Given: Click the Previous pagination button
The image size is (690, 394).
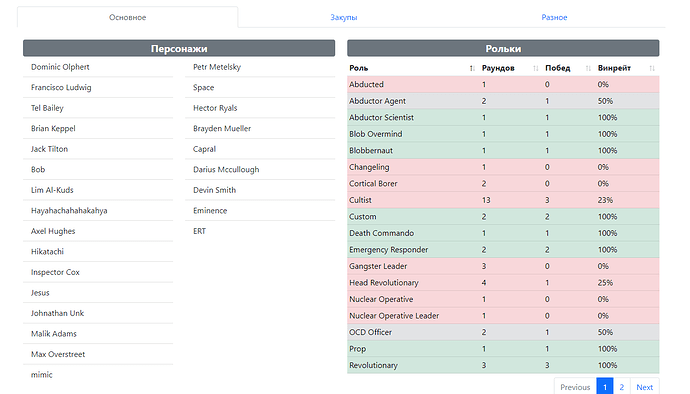Looking at the screenshot, I should (x=575, y=387).
